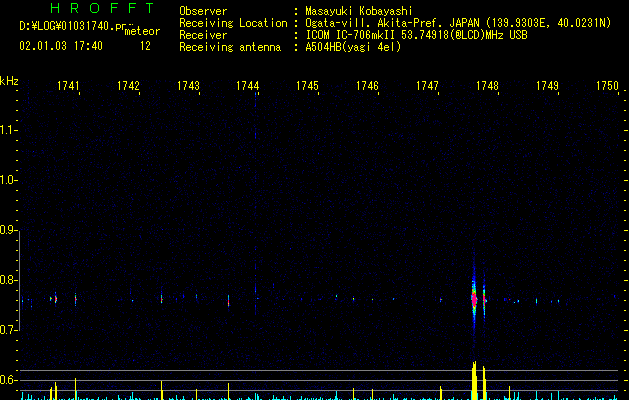Click the 0.6 kHz axis label
This screenshot has width=629, height=400.
pos(8,380)
